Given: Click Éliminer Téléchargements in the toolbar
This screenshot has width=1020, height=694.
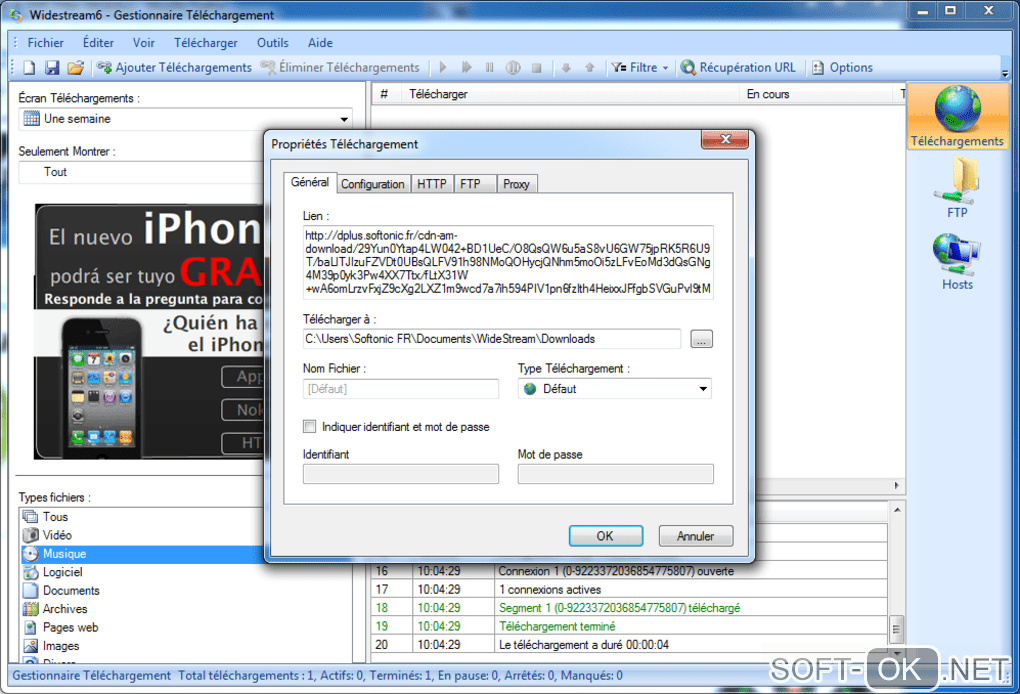Looking at the screenshot, I should tap(340, 68).
